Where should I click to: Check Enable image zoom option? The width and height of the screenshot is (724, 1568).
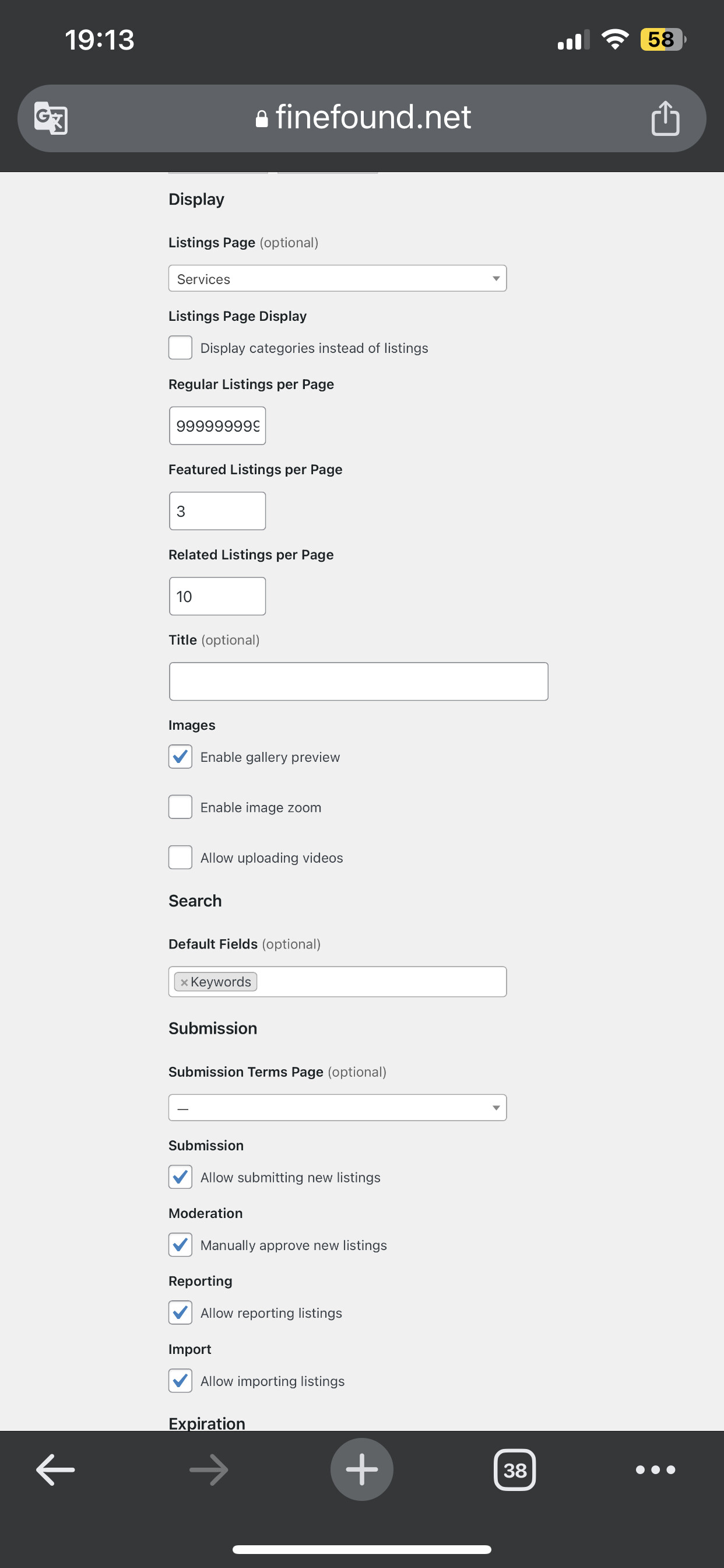[x=180, y=807]
